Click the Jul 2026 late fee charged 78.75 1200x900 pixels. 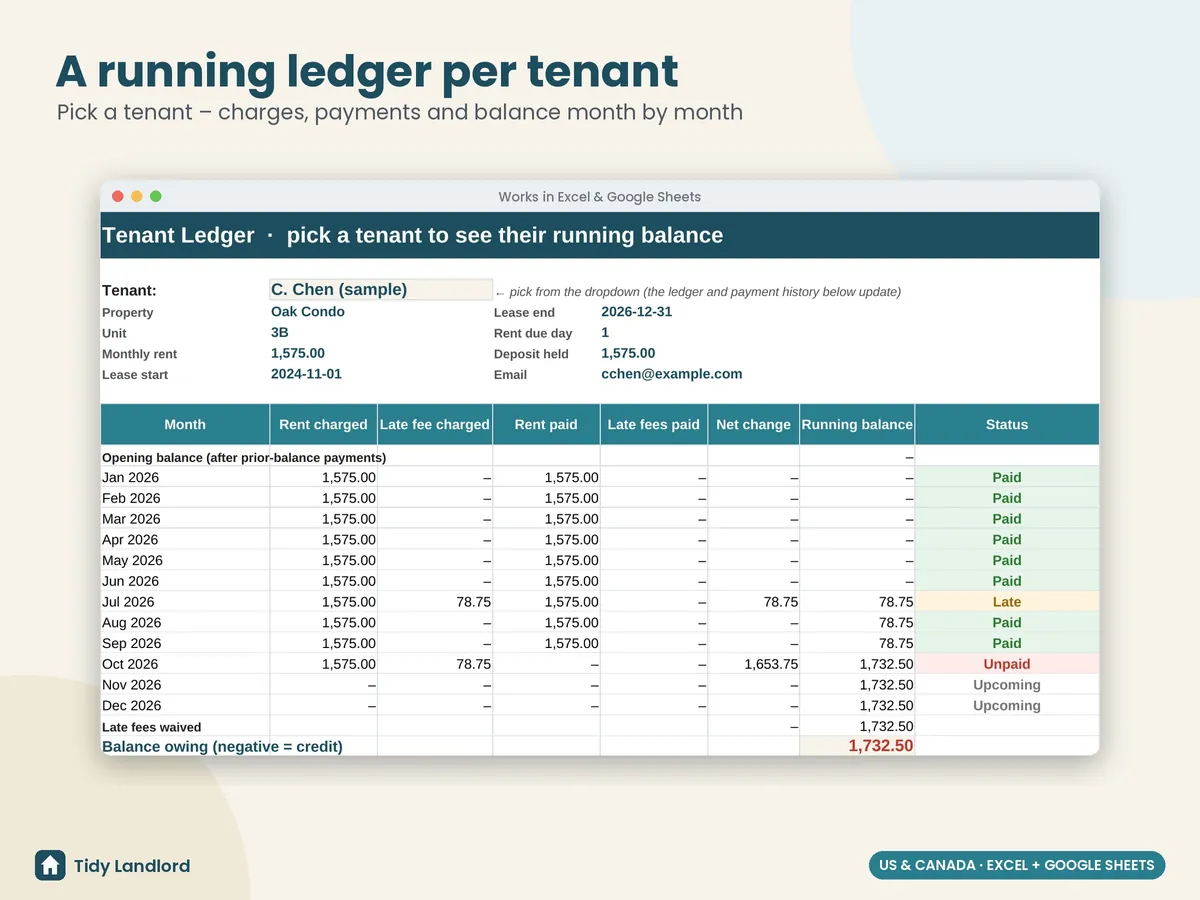pyautogui.click(x=473, y=603)
